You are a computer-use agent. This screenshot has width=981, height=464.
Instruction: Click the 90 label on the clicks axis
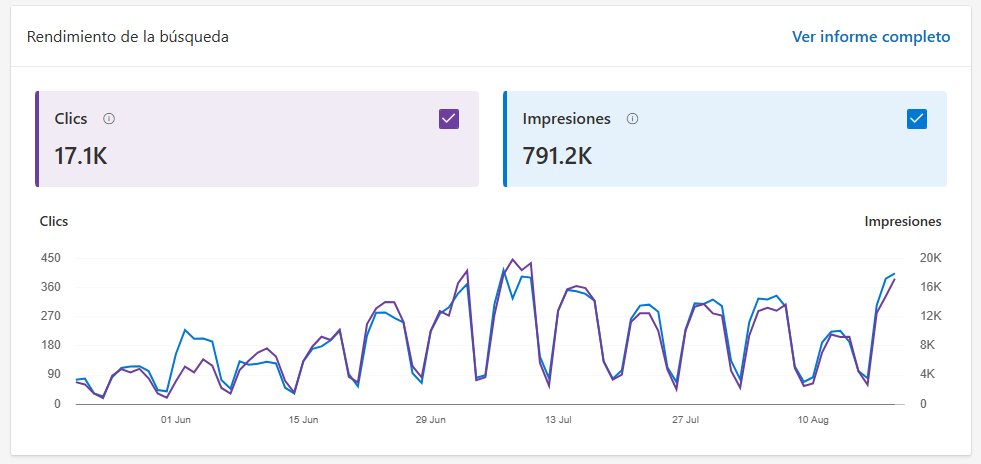point(54,375)
